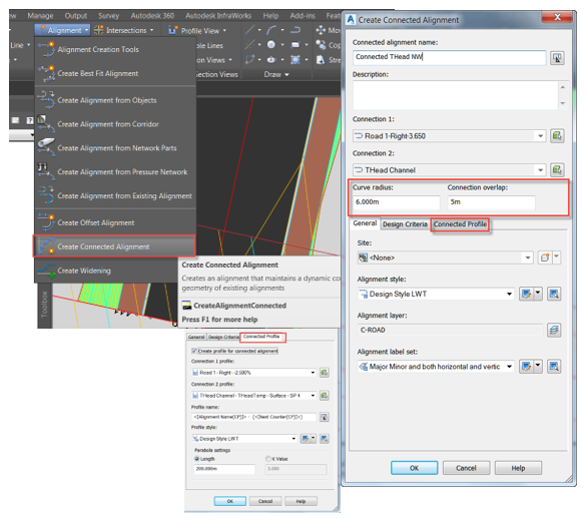Click Cancel in the Connected Profile panel
This screenshot has width=586, height=518.
coord(265,501)
